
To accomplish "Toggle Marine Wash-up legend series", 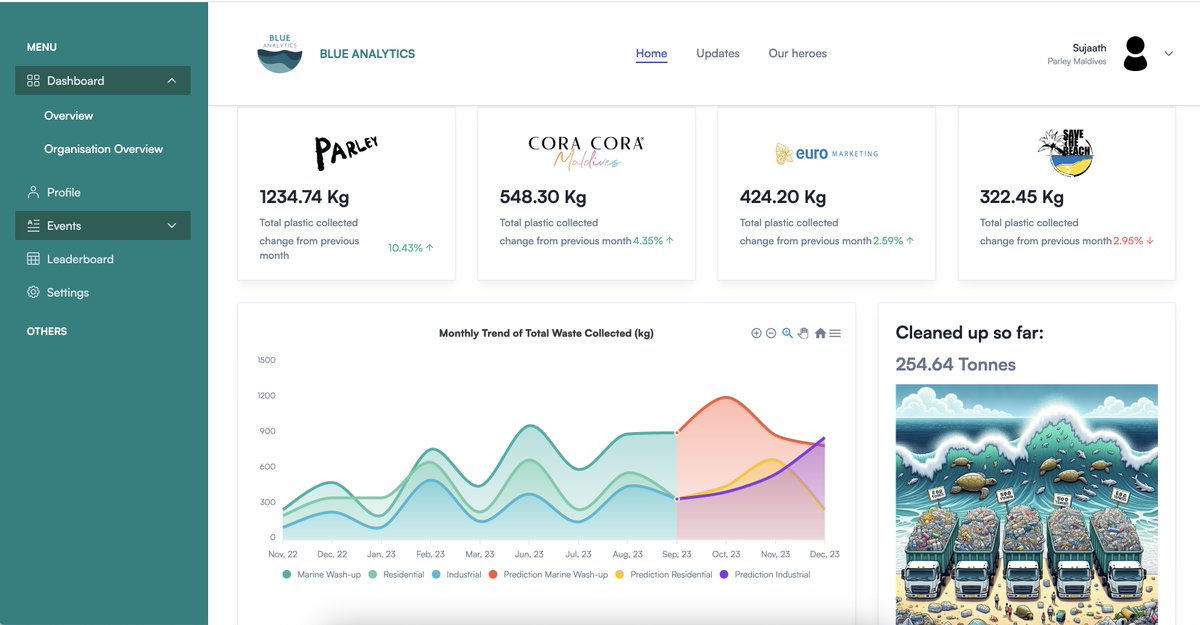I will pyautogui.click(x=322, y=575).
